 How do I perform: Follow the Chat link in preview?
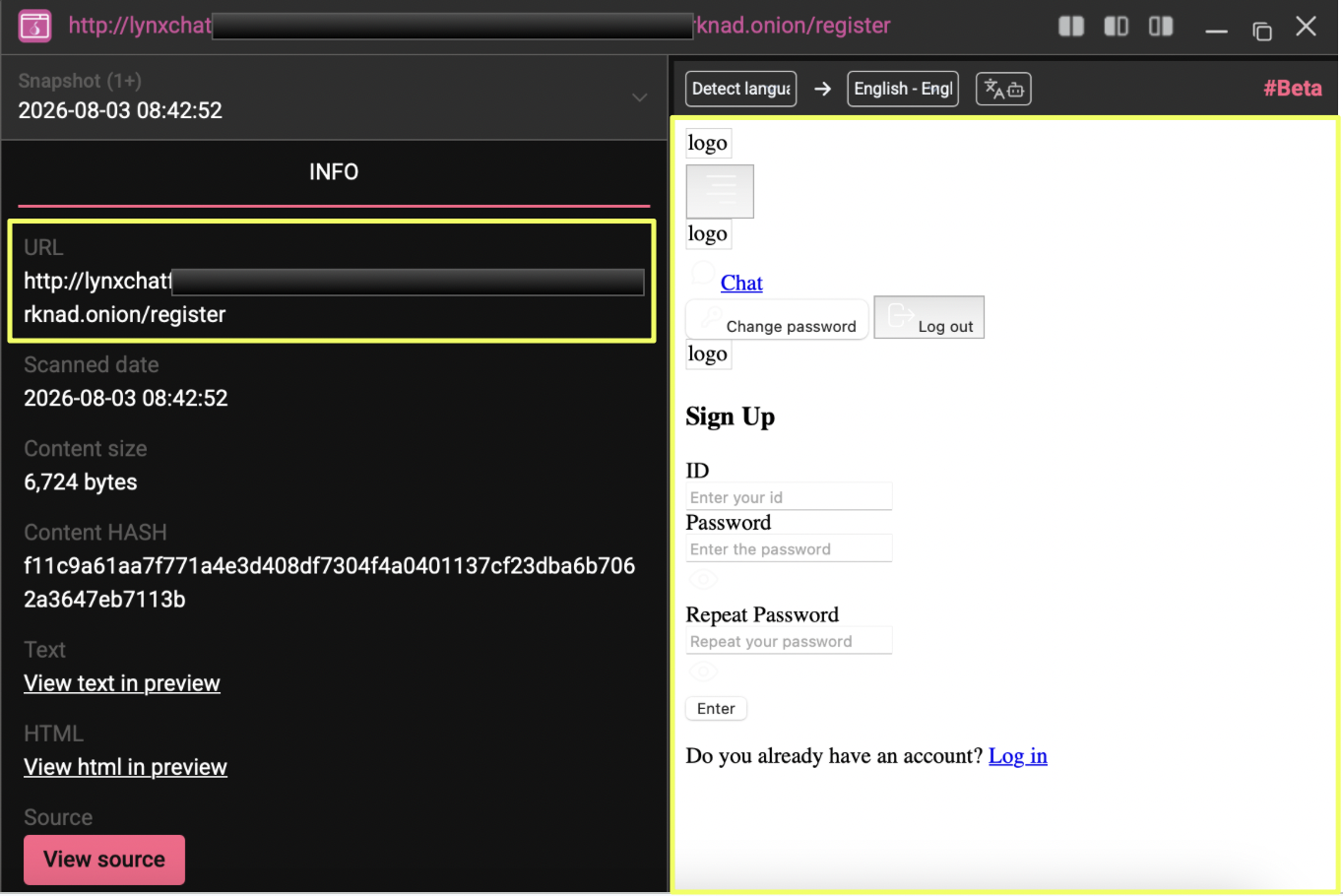coord(741,283)
